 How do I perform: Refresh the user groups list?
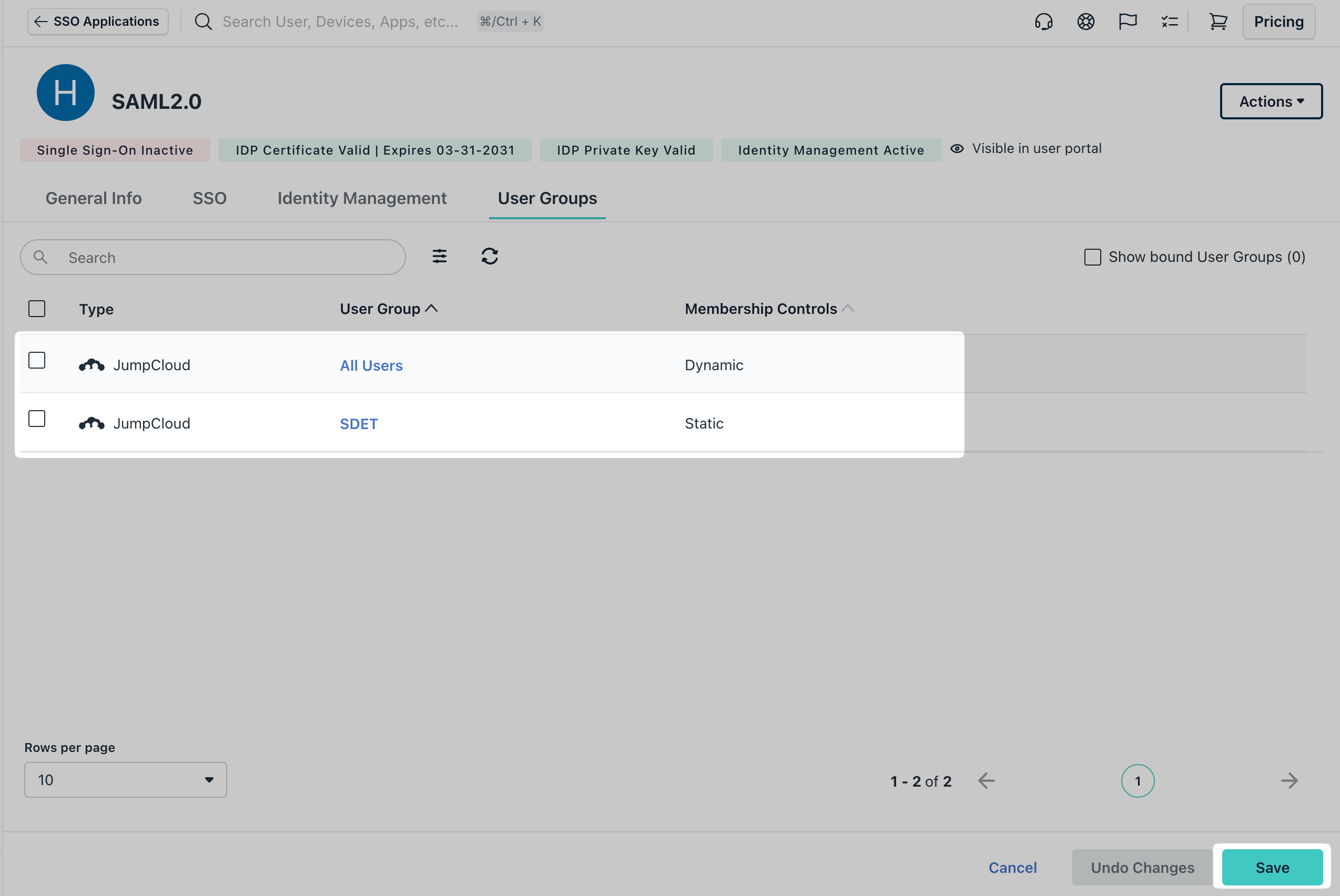coord(489,257)
